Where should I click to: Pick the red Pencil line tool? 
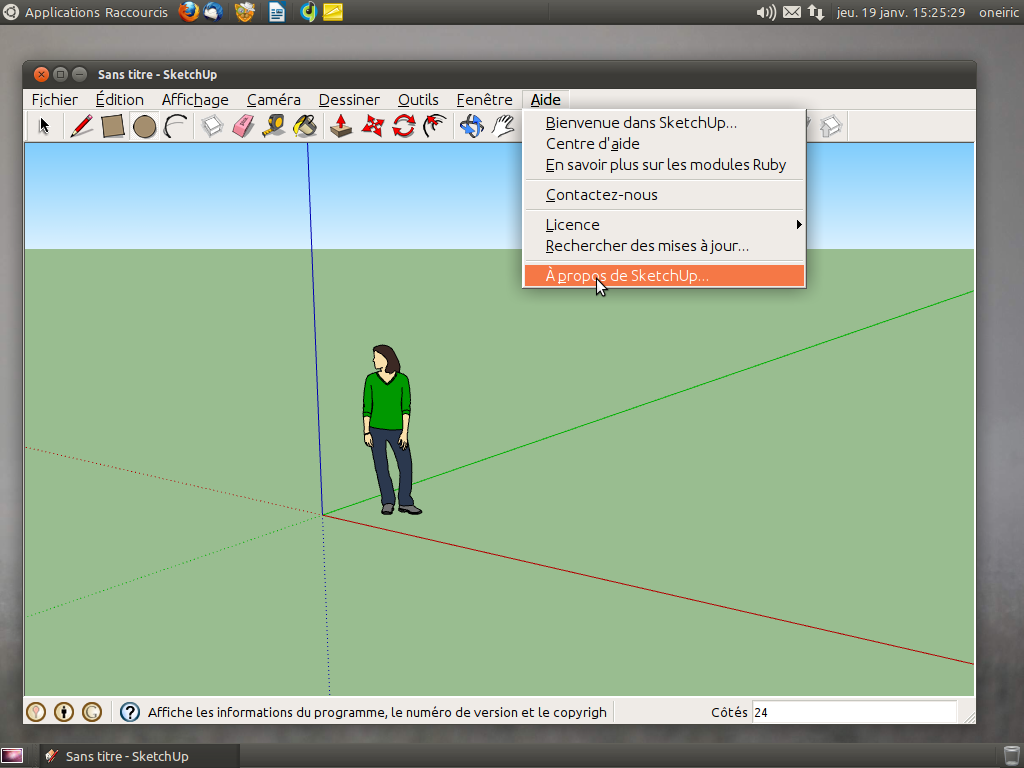(82, 126)
